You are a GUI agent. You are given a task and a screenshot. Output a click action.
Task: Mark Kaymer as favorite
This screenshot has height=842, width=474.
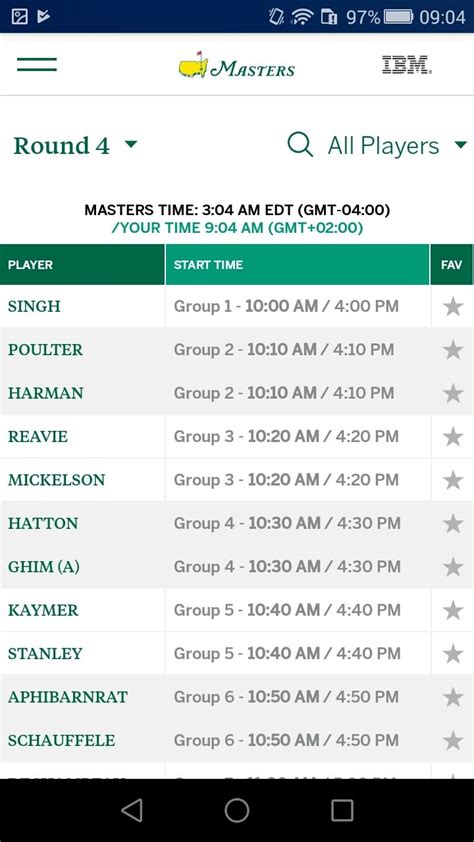click(x=453, y=610)
